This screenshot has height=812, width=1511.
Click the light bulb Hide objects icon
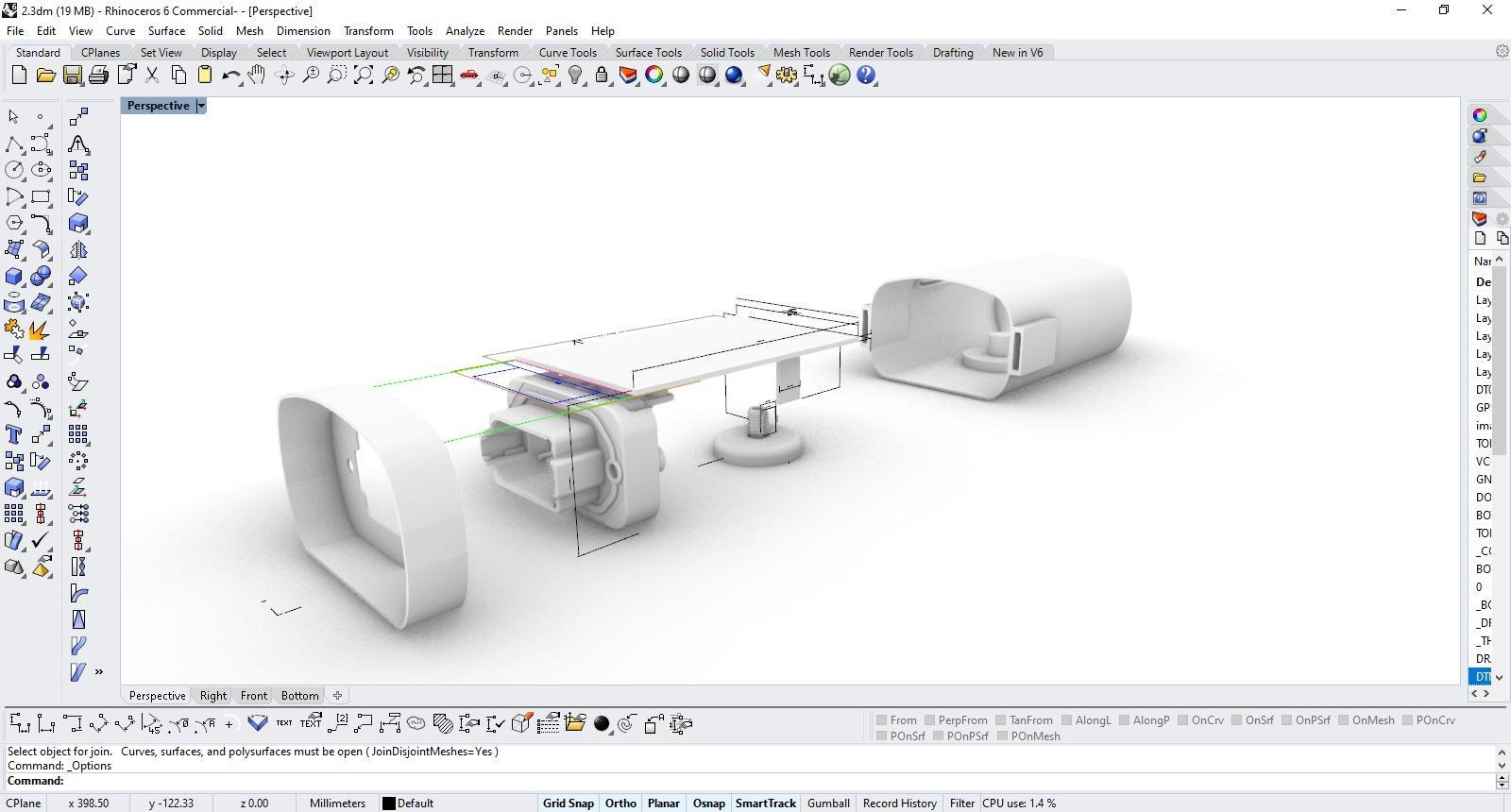click(575, 76)
